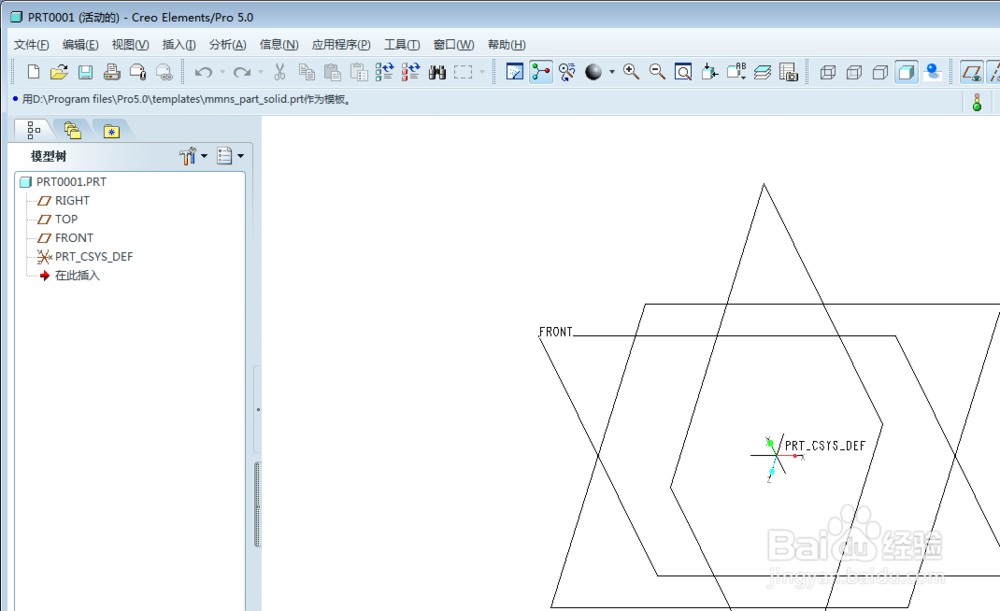The height and width of the screenshot is (611, 1000).
Task: Open the model tree show list dropdown
Action: click(x=230, y=156)
